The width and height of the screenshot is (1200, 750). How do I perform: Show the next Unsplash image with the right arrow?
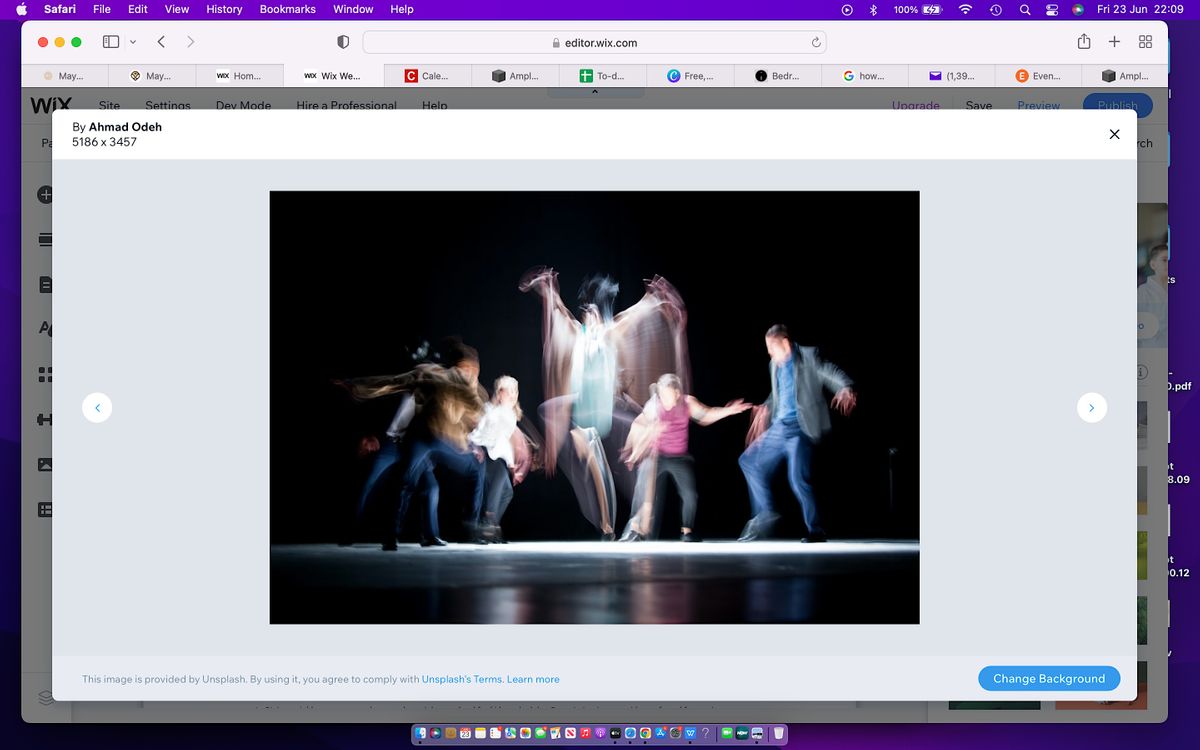pyautogui.click(x=1091, y=407)
